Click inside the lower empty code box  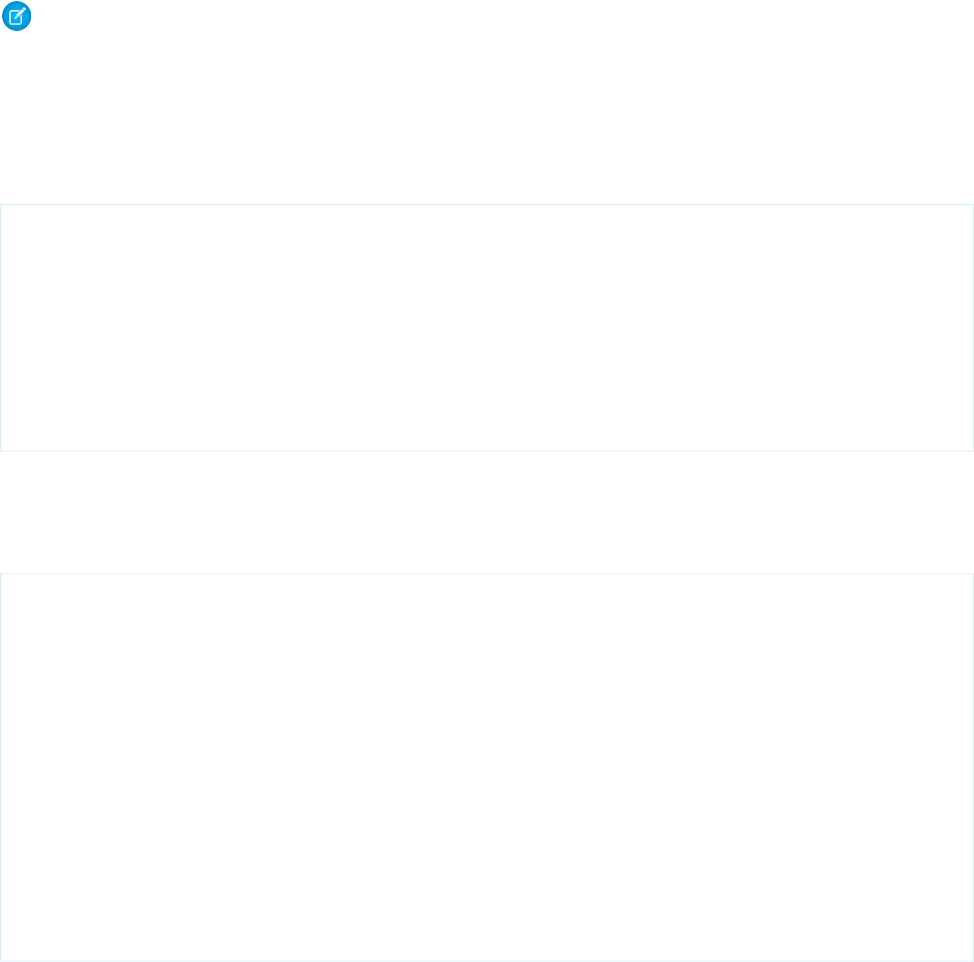coord(486,766)
